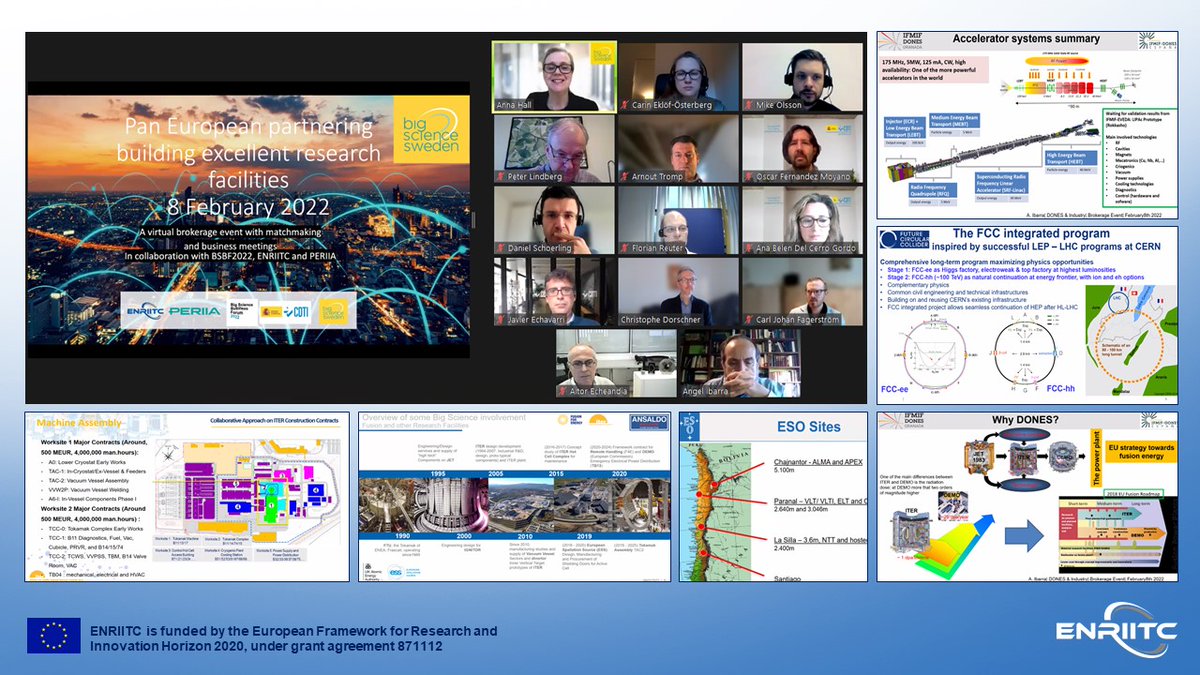
Task: Click the ENRIITC logo in bottom-right footer
Action: tap(1115, 630)
